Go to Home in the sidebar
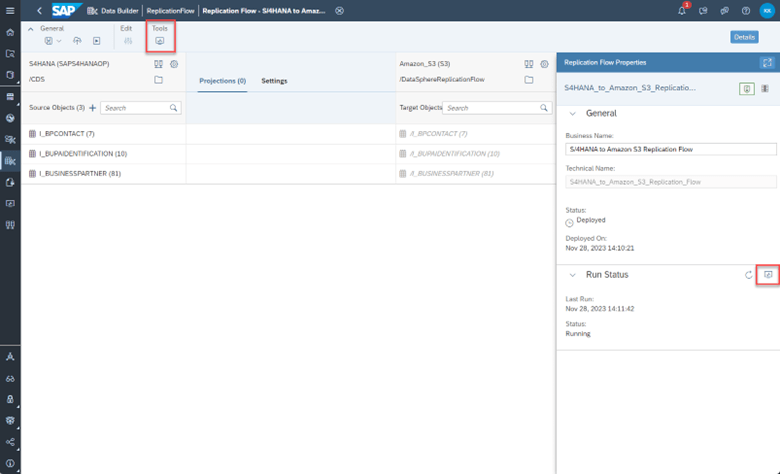Screen dimensions: 780x474 [x=10, y=32]
